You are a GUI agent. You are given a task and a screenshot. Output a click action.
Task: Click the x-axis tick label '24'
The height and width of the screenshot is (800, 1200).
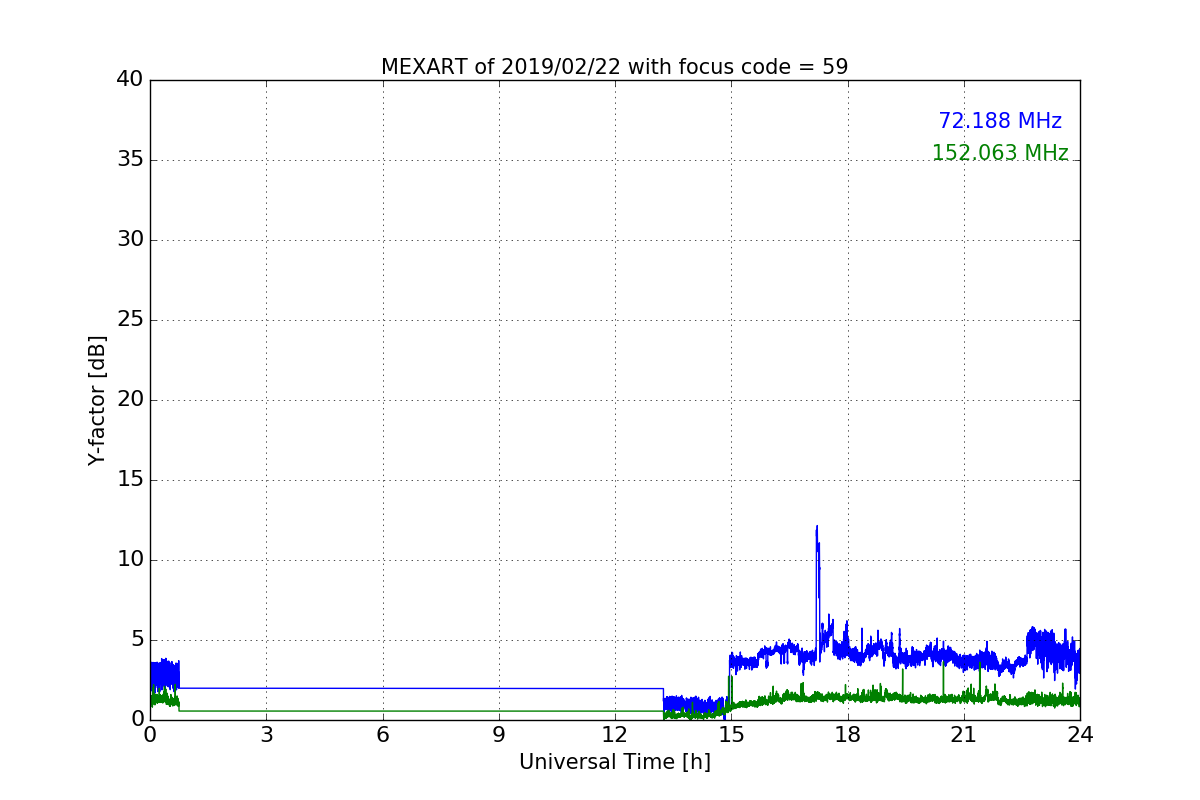(x=1080, y=735)
